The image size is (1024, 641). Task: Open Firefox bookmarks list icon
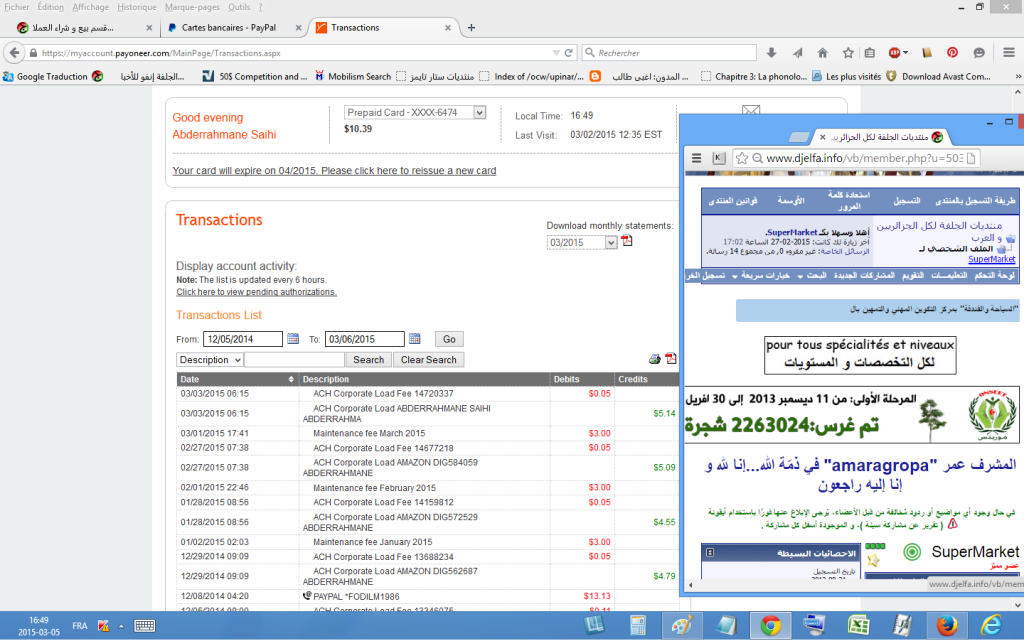coord(870,53)
